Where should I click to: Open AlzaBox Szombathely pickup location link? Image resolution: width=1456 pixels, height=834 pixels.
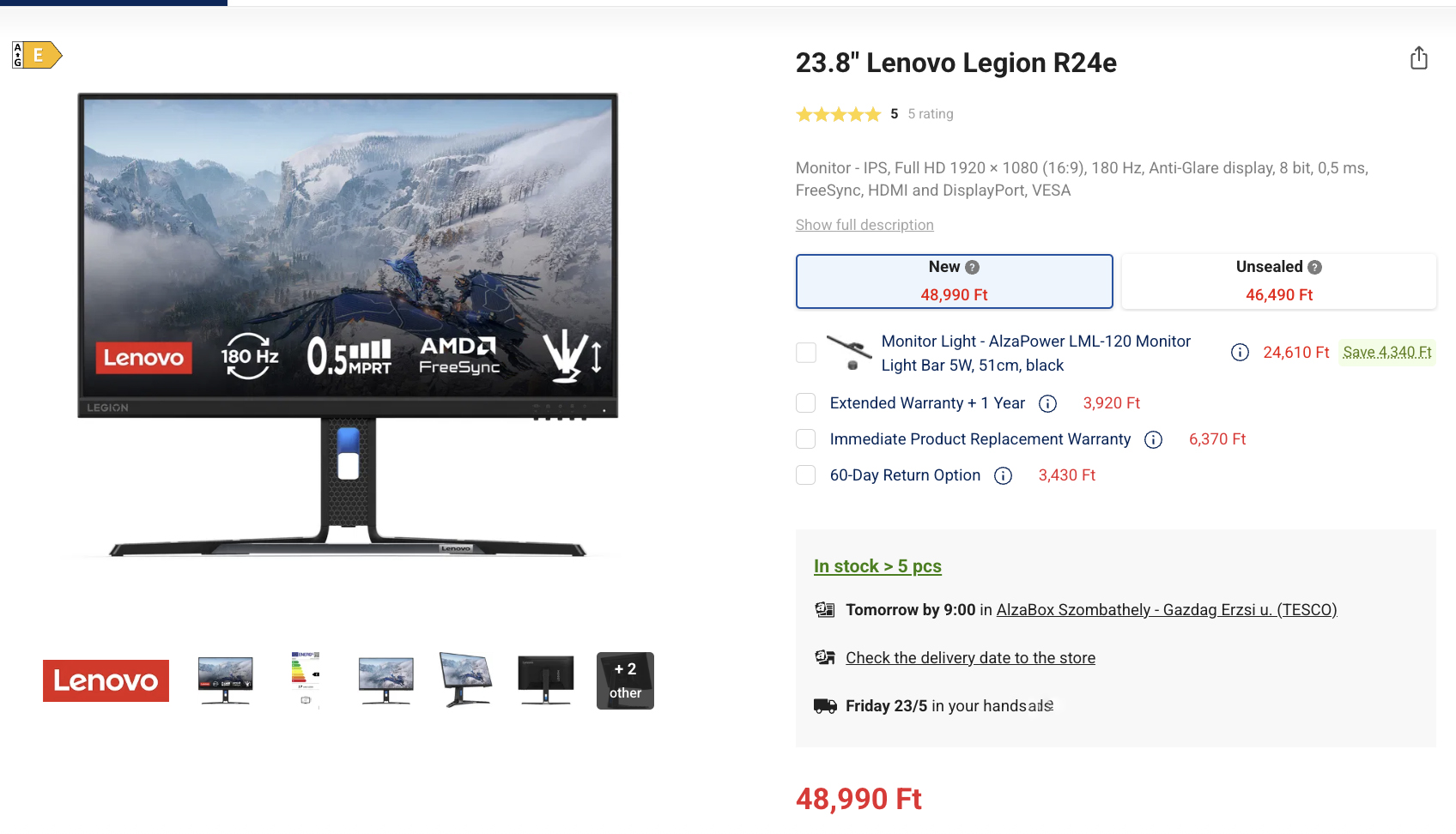(1167, 610)
